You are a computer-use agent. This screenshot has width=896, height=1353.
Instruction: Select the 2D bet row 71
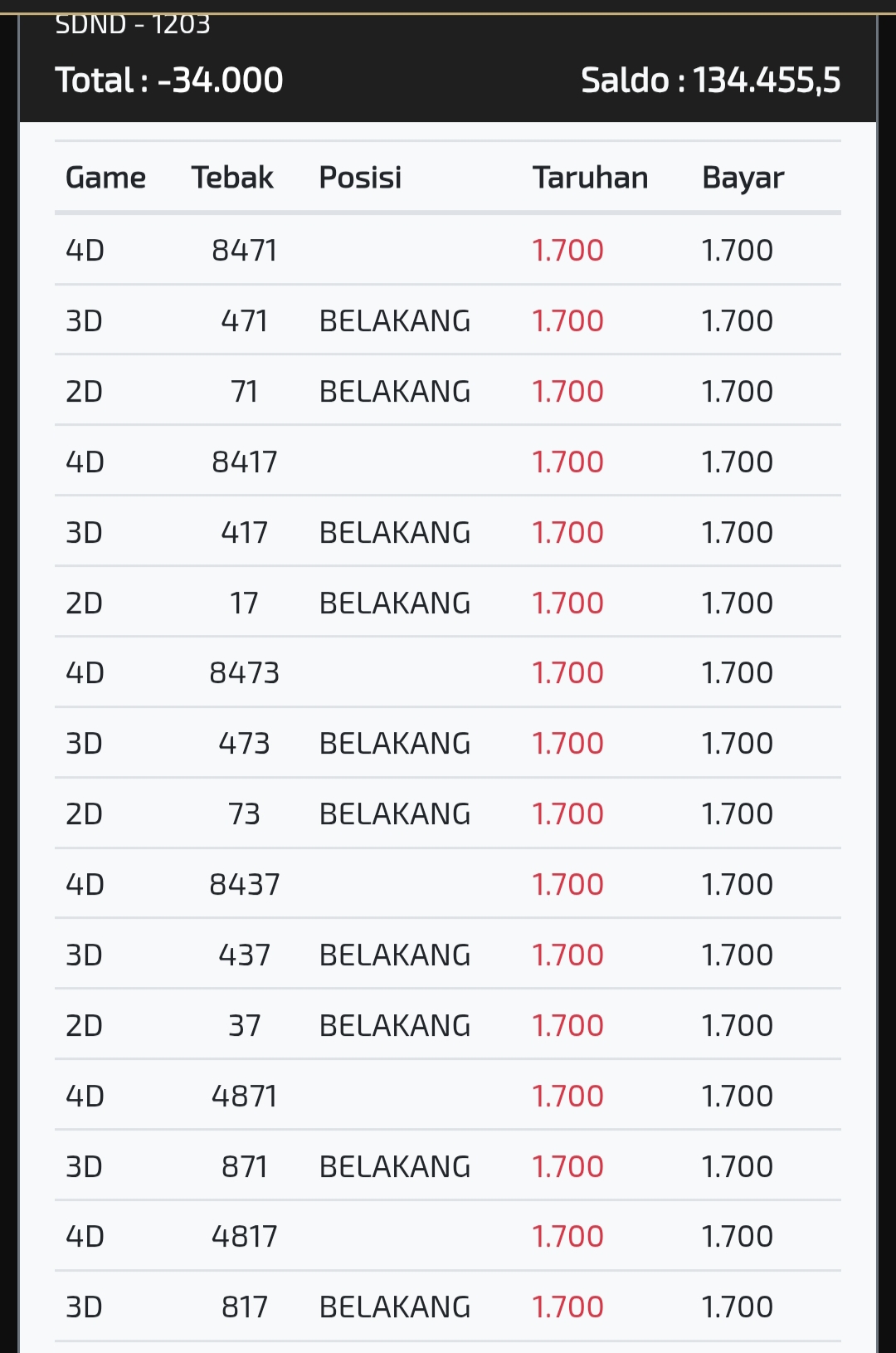pyautogui.click(x=448, y=391)
